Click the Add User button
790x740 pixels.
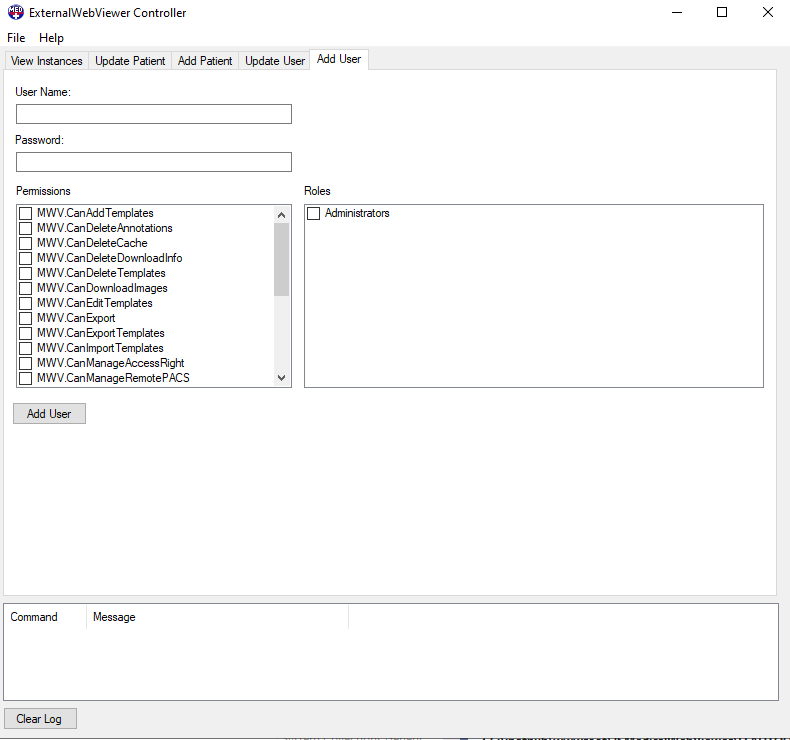click(x=49, y=414)
